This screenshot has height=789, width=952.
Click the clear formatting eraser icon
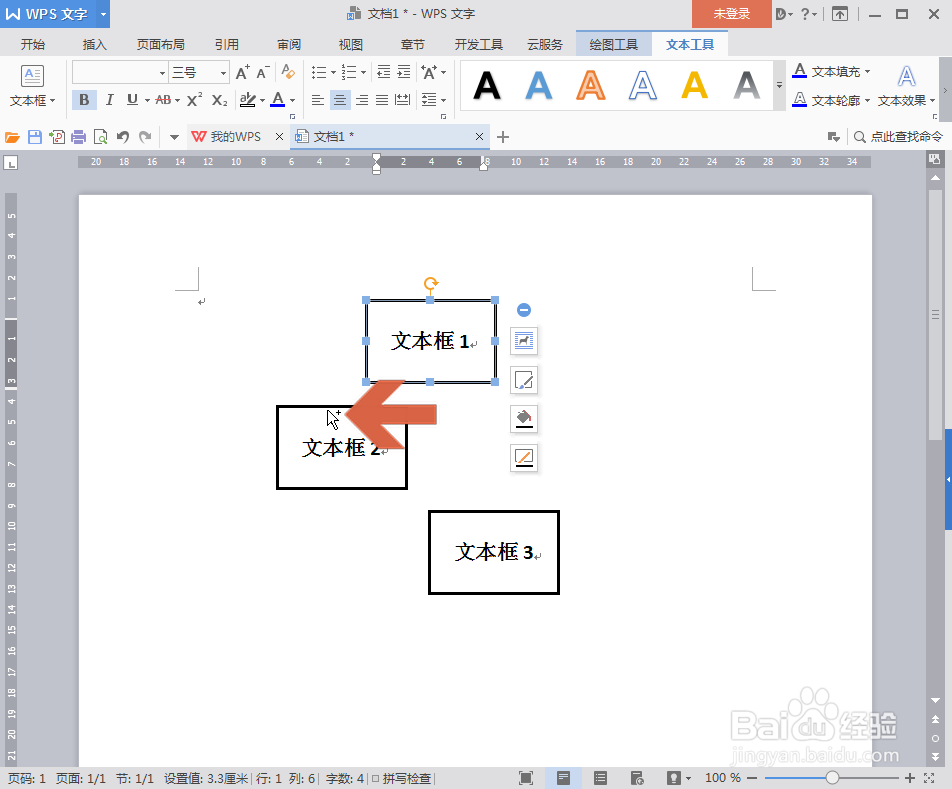click(x=288, y=72)
